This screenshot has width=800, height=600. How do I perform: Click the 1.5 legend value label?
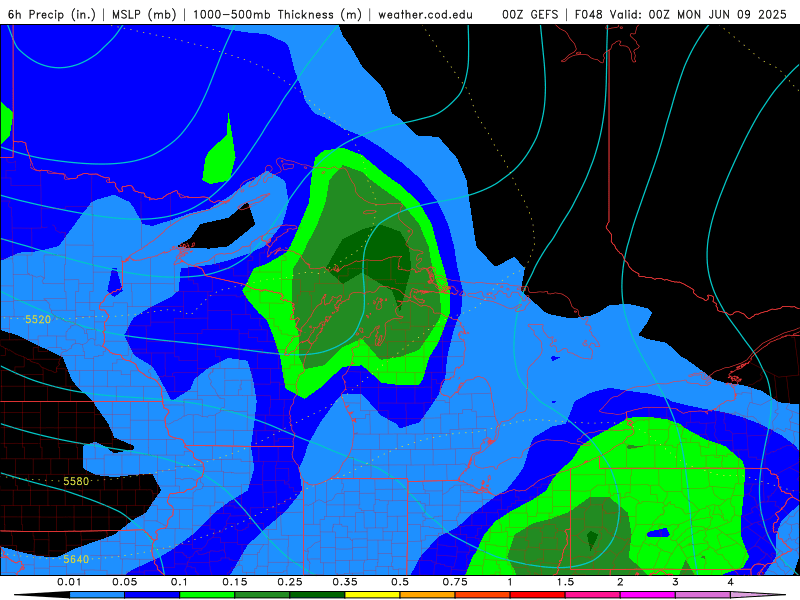click(x=565, y=582)
